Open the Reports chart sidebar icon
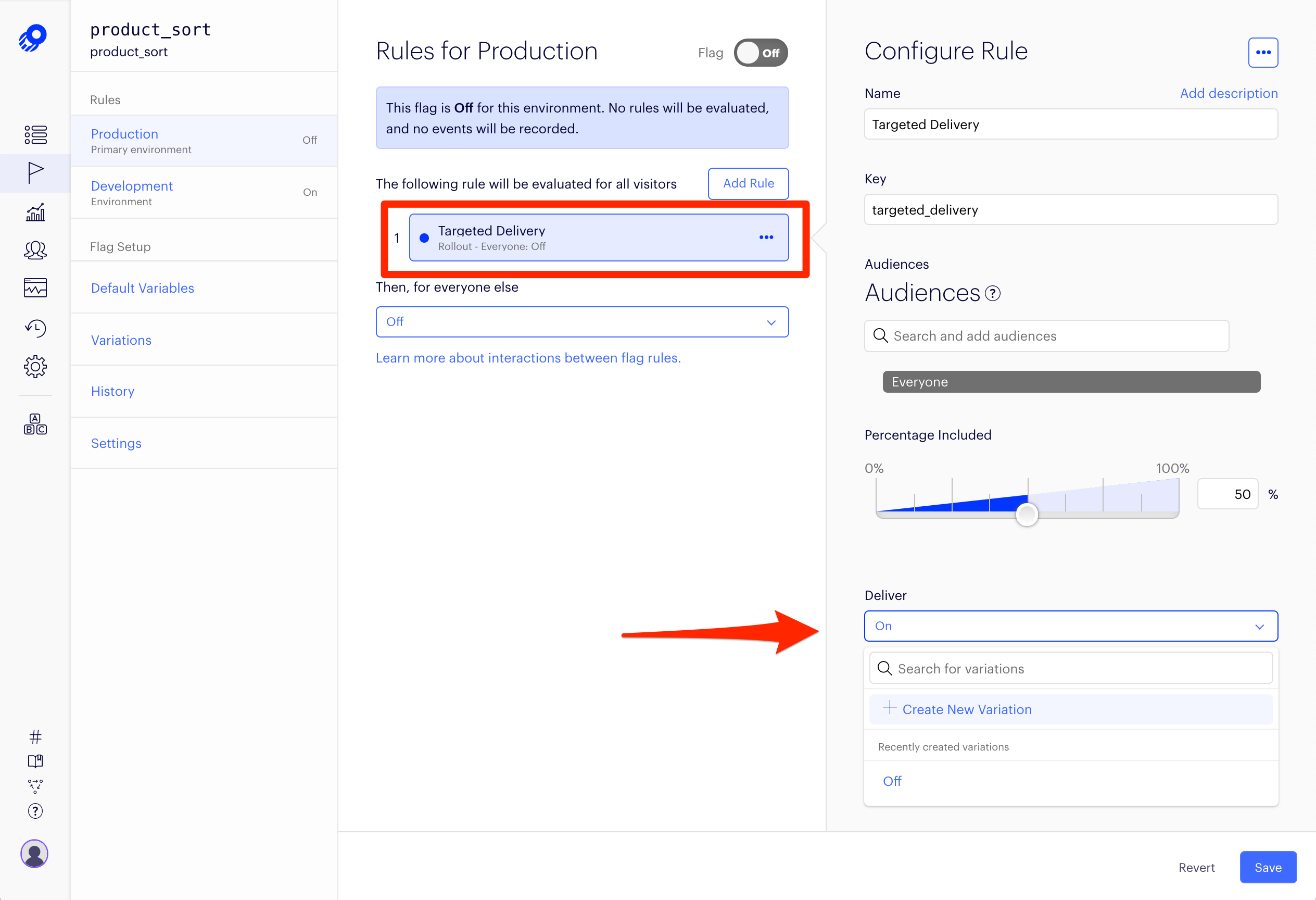1316x900 pixels. click(35, 213)
